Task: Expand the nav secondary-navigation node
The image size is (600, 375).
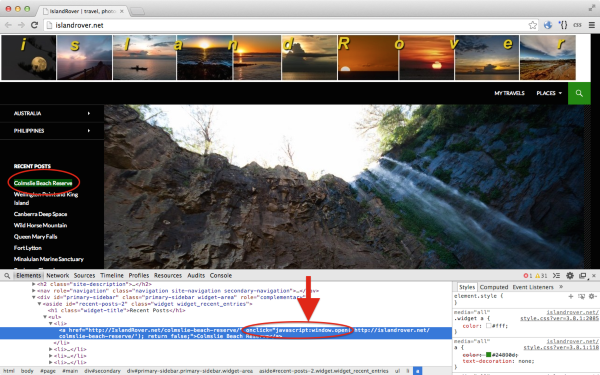Action: coord(34,291)
